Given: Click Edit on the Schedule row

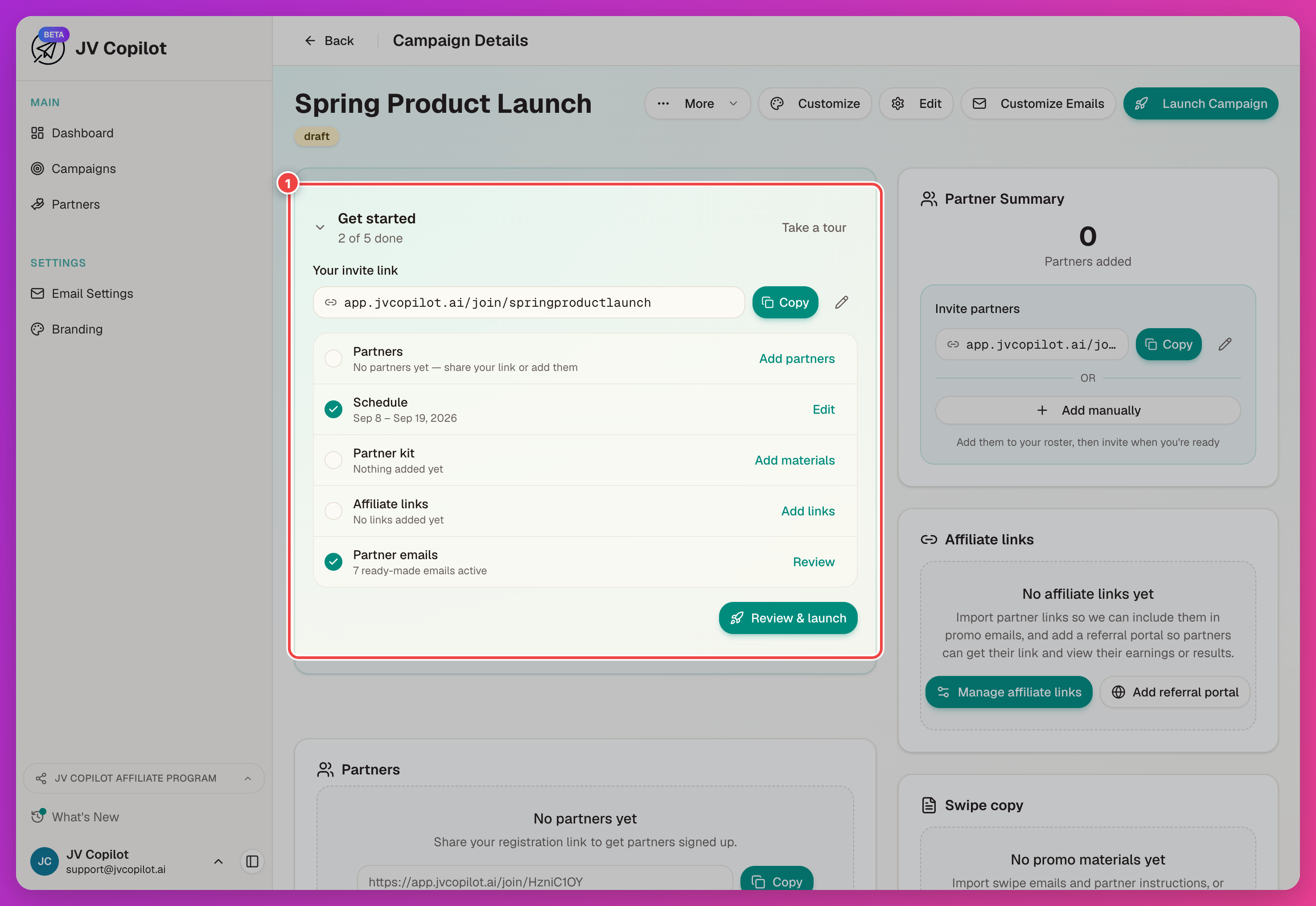Looking at the screenshot, I should (x=823, y=409).
